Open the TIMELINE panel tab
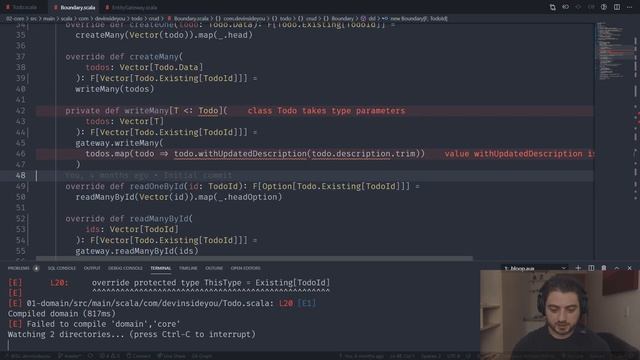This screenshot has height=360, width=640. point(188,268)
